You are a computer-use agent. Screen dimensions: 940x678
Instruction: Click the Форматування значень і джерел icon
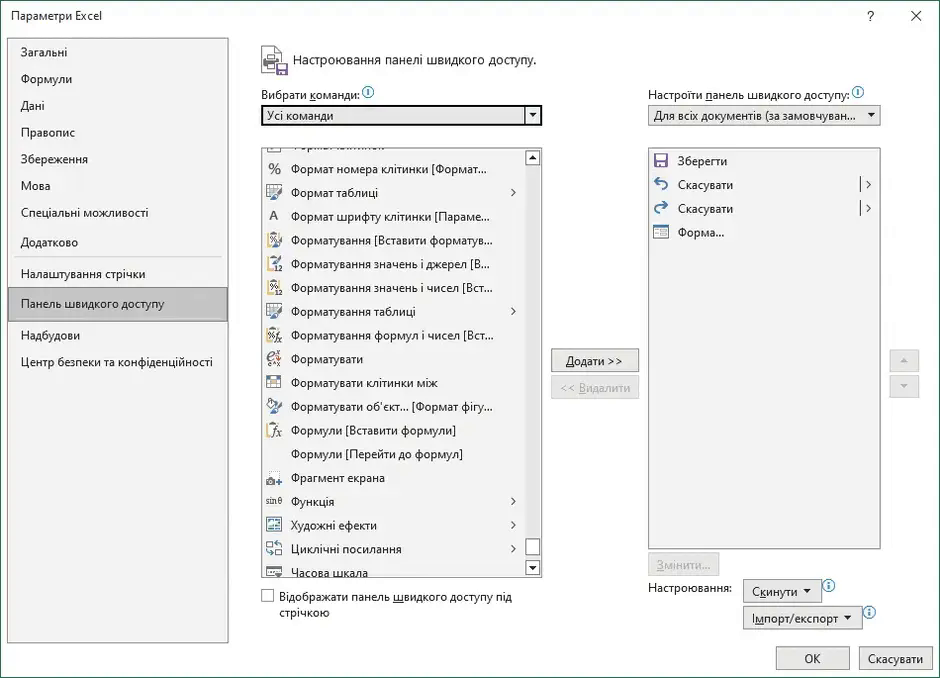click(274, 264)
